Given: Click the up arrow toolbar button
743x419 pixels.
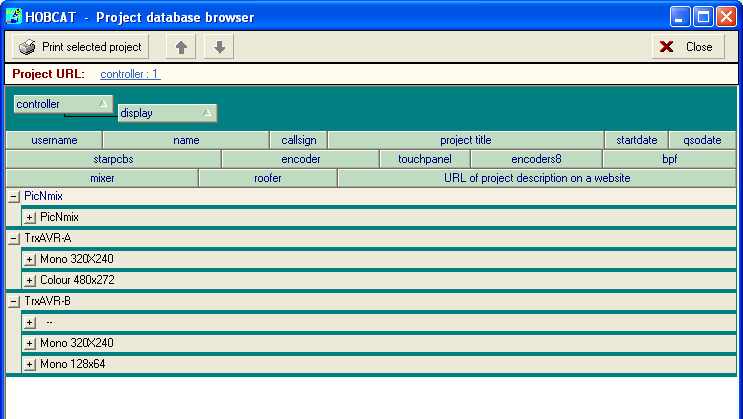Looking at the screenshot, I should (x=181, y=47).
